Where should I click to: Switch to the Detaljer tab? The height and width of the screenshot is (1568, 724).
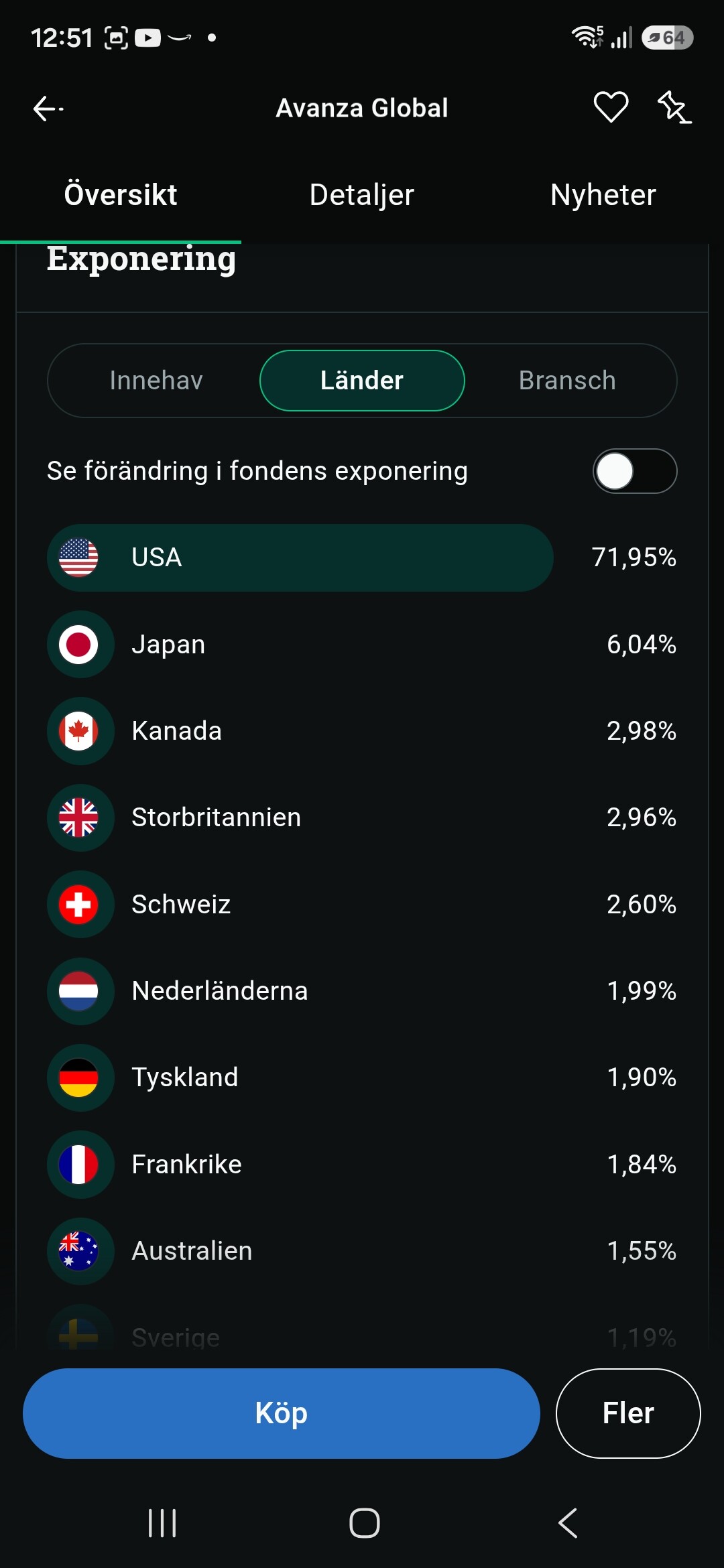pyautogui.click(x=362, y=195)
